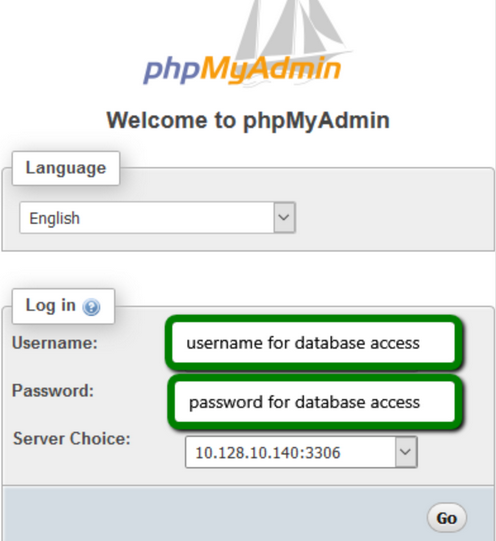Expand the Server Choice dropdown arrow

coord(406,452)
